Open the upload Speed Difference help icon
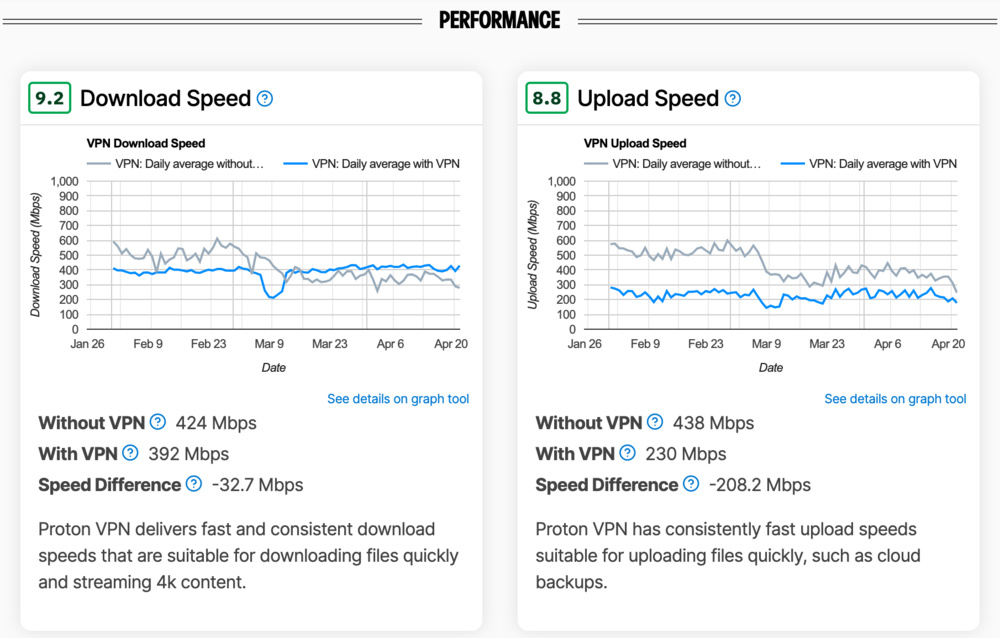 click(x=690, y=485)
